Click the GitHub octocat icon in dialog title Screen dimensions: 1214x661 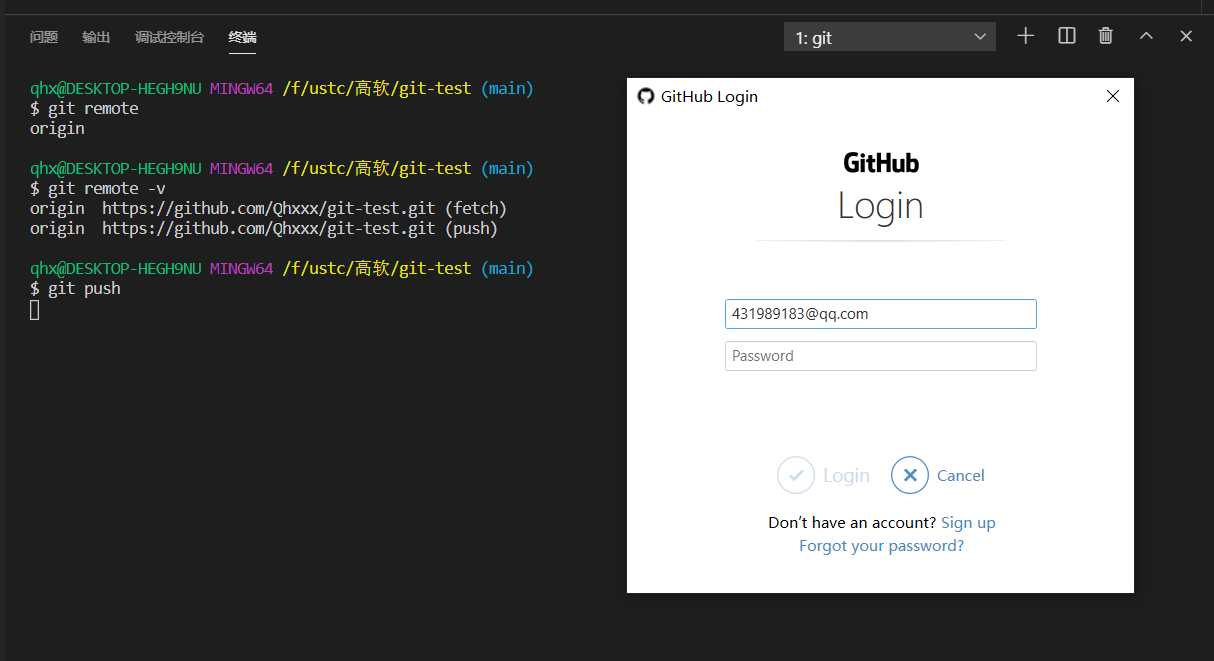(646, 96)
